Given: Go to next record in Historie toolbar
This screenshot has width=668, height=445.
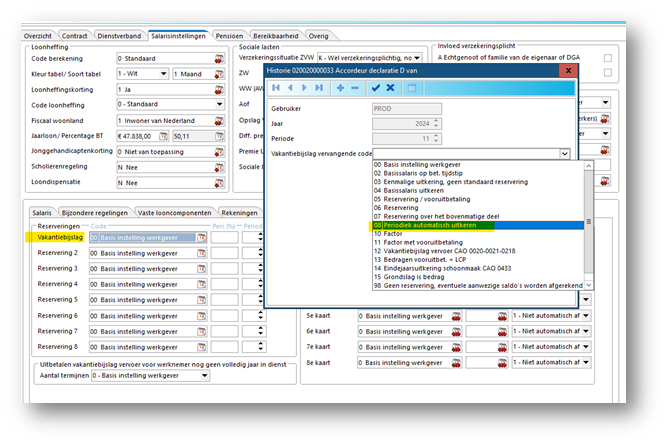Looking at the screenshot, I should point(304,88).
